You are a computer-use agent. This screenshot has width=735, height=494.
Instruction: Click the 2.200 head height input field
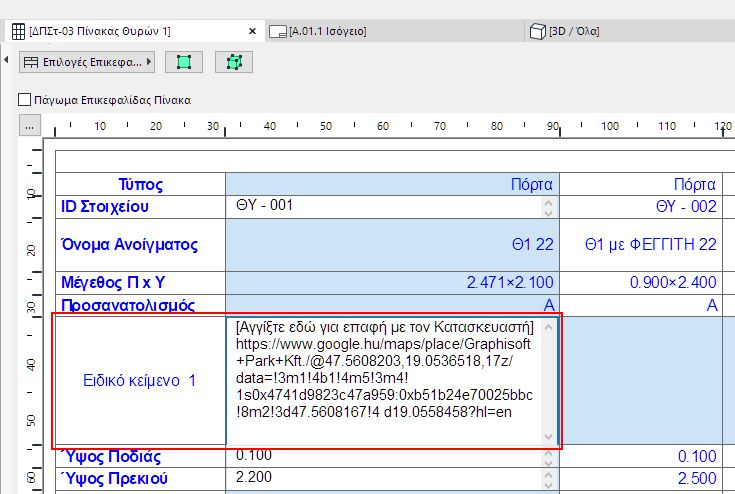click(383, 479)
